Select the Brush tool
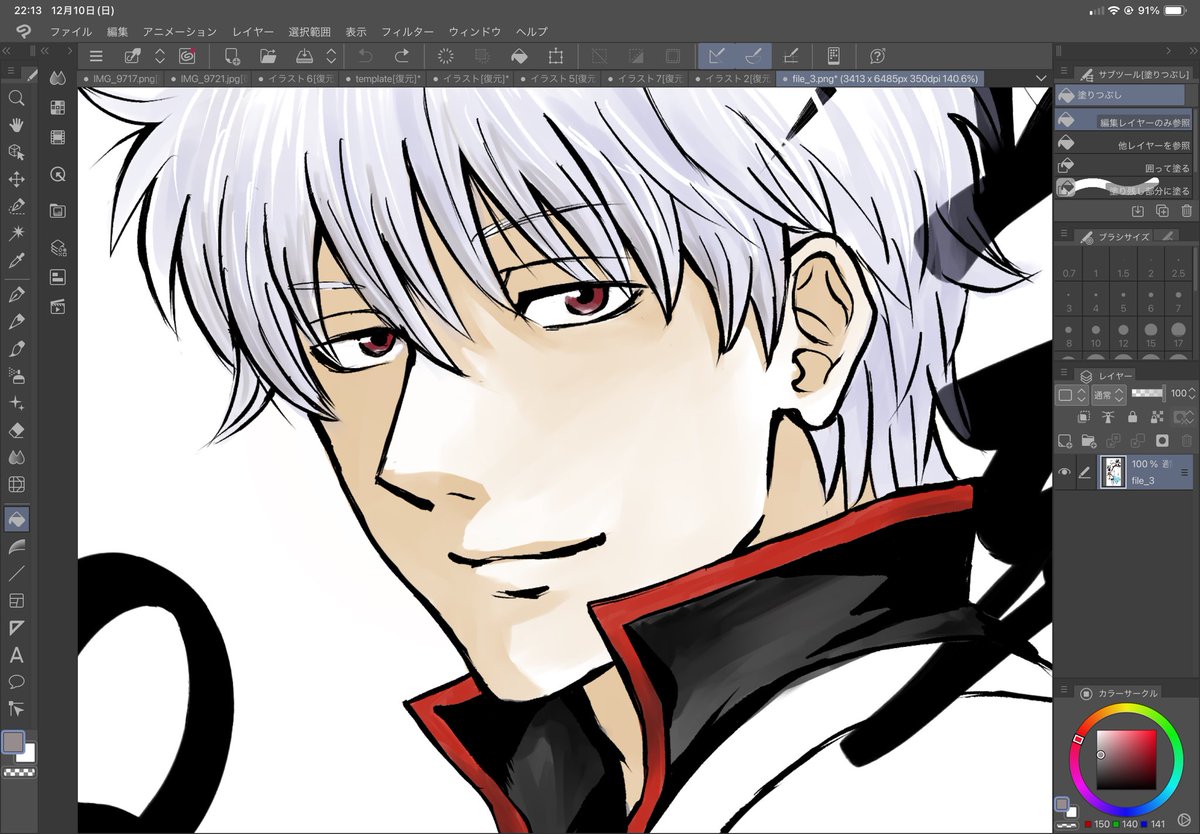1200x834 pixels. pyautogui.click(x=16, y=349)
